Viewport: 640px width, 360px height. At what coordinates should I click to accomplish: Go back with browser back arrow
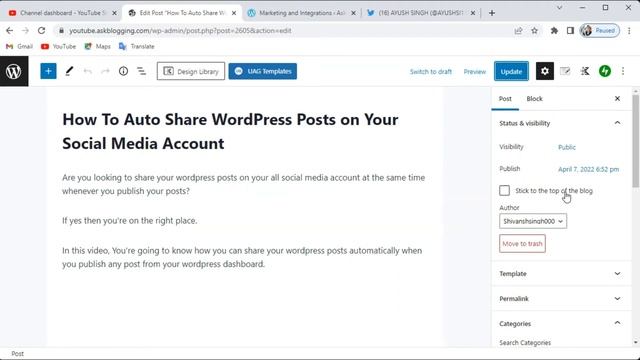[x=9, y=31]
